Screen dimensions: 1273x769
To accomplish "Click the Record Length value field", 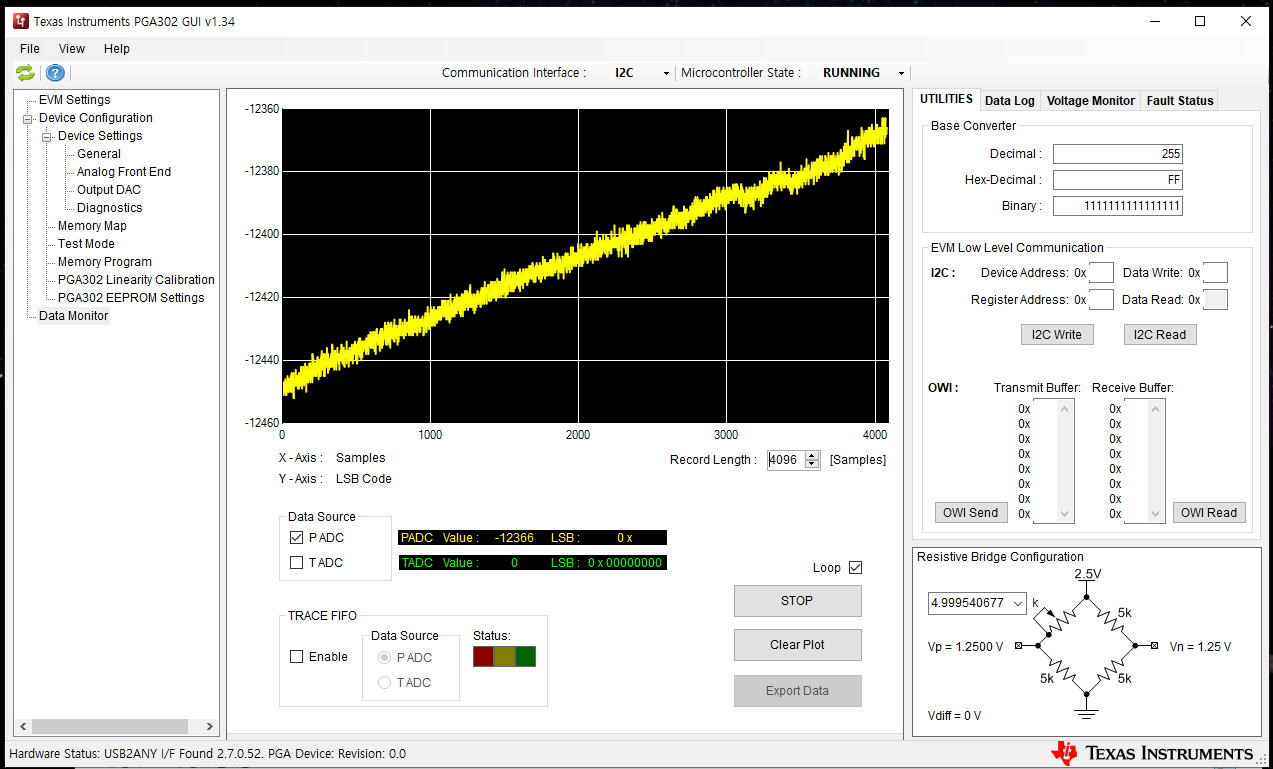I will pos(786,460).
